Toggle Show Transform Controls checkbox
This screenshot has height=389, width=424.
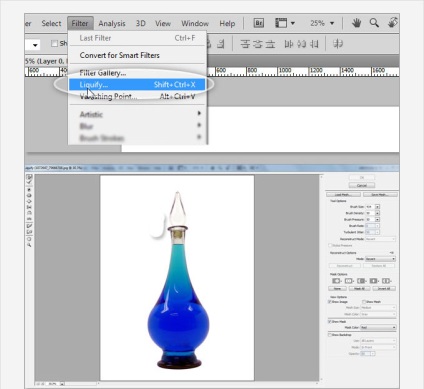[x=54, y=43]
